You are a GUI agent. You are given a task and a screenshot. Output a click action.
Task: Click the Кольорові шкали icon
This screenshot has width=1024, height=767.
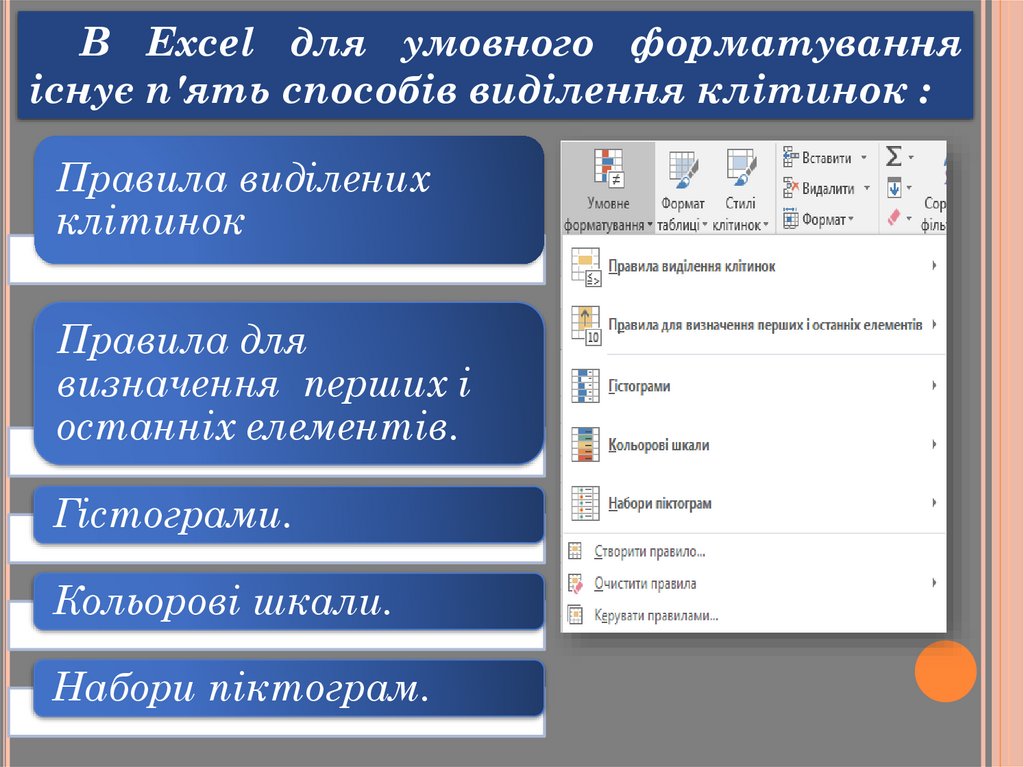tap(585, 445)
